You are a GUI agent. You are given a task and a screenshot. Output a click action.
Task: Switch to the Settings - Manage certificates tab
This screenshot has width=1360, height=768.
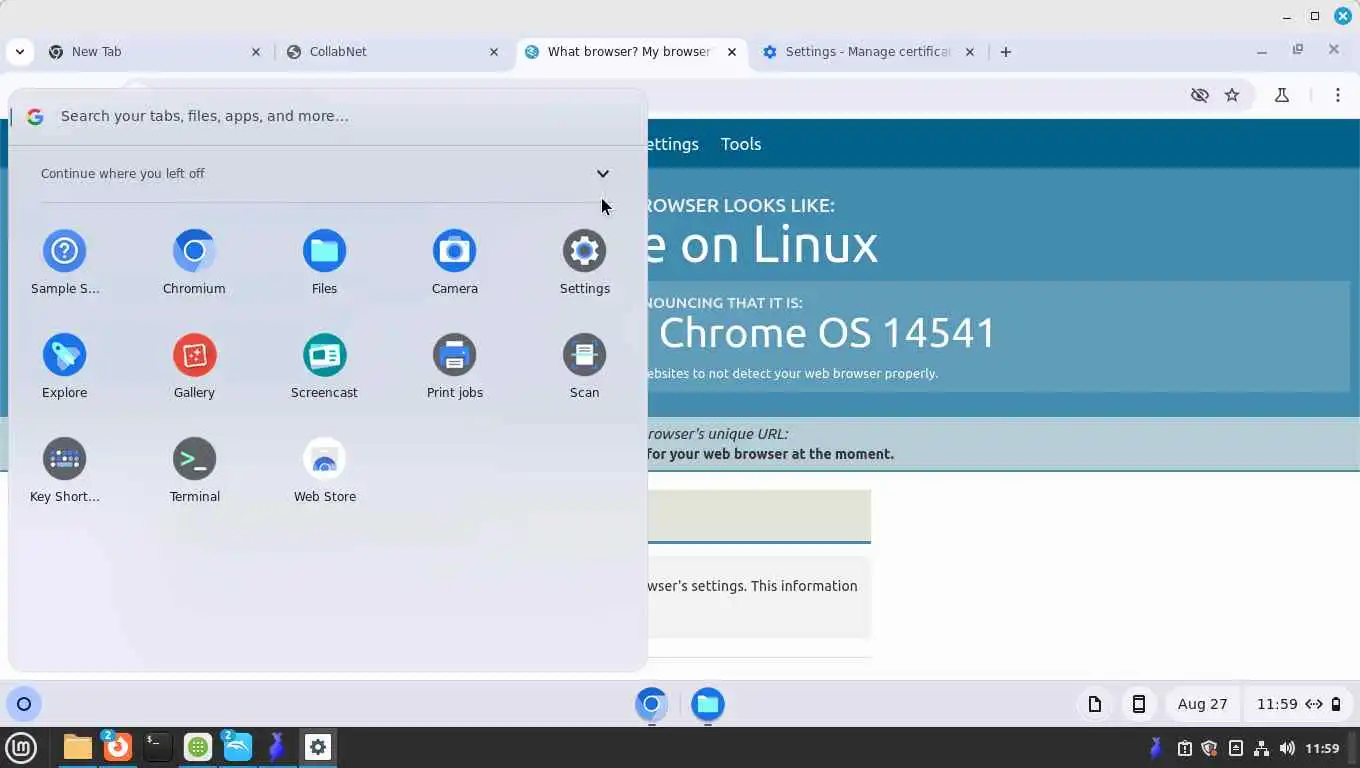click(870, 52)
